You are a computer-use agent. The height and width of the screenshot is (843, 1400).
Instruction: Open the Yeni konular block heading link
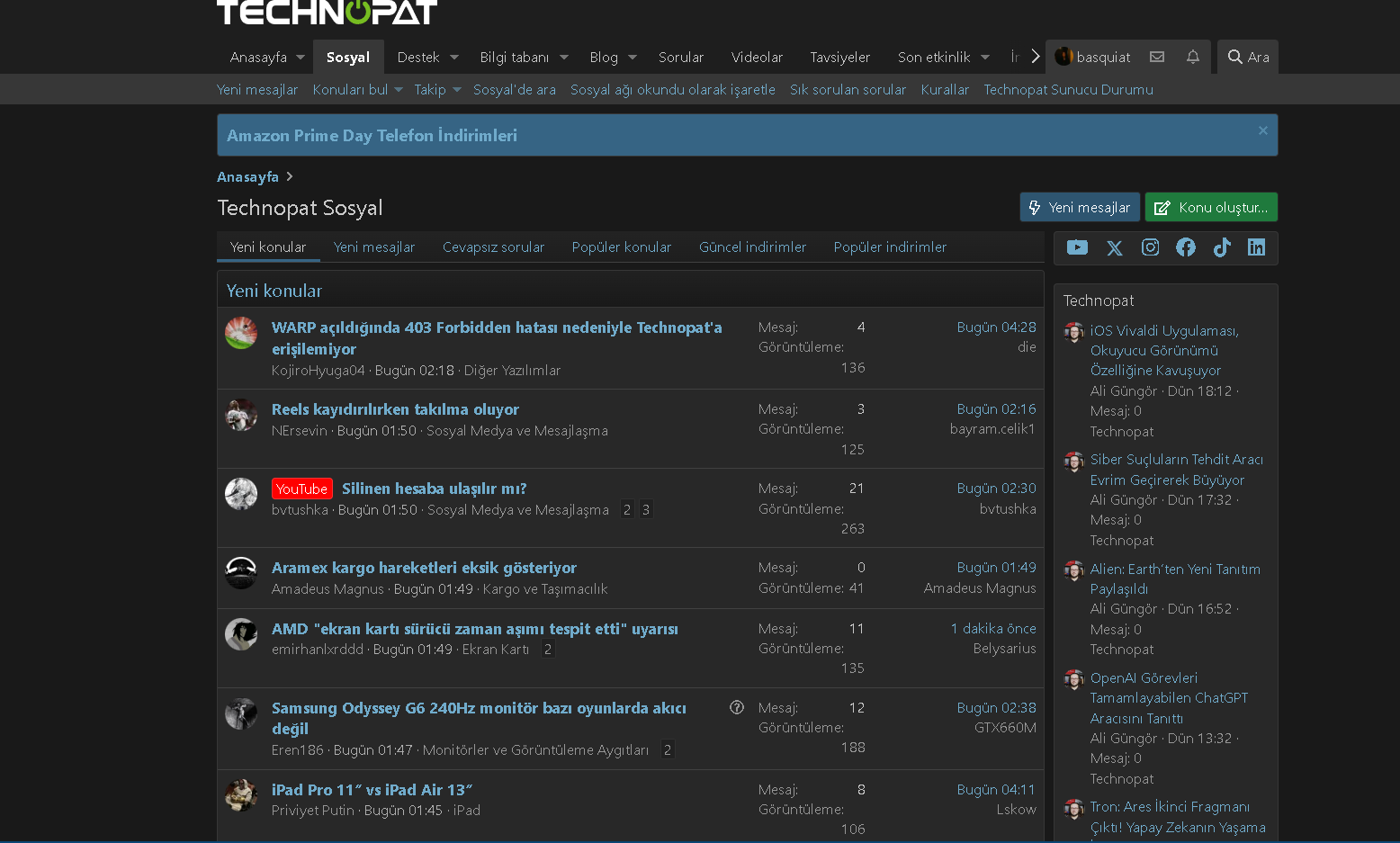coord(274,291)
